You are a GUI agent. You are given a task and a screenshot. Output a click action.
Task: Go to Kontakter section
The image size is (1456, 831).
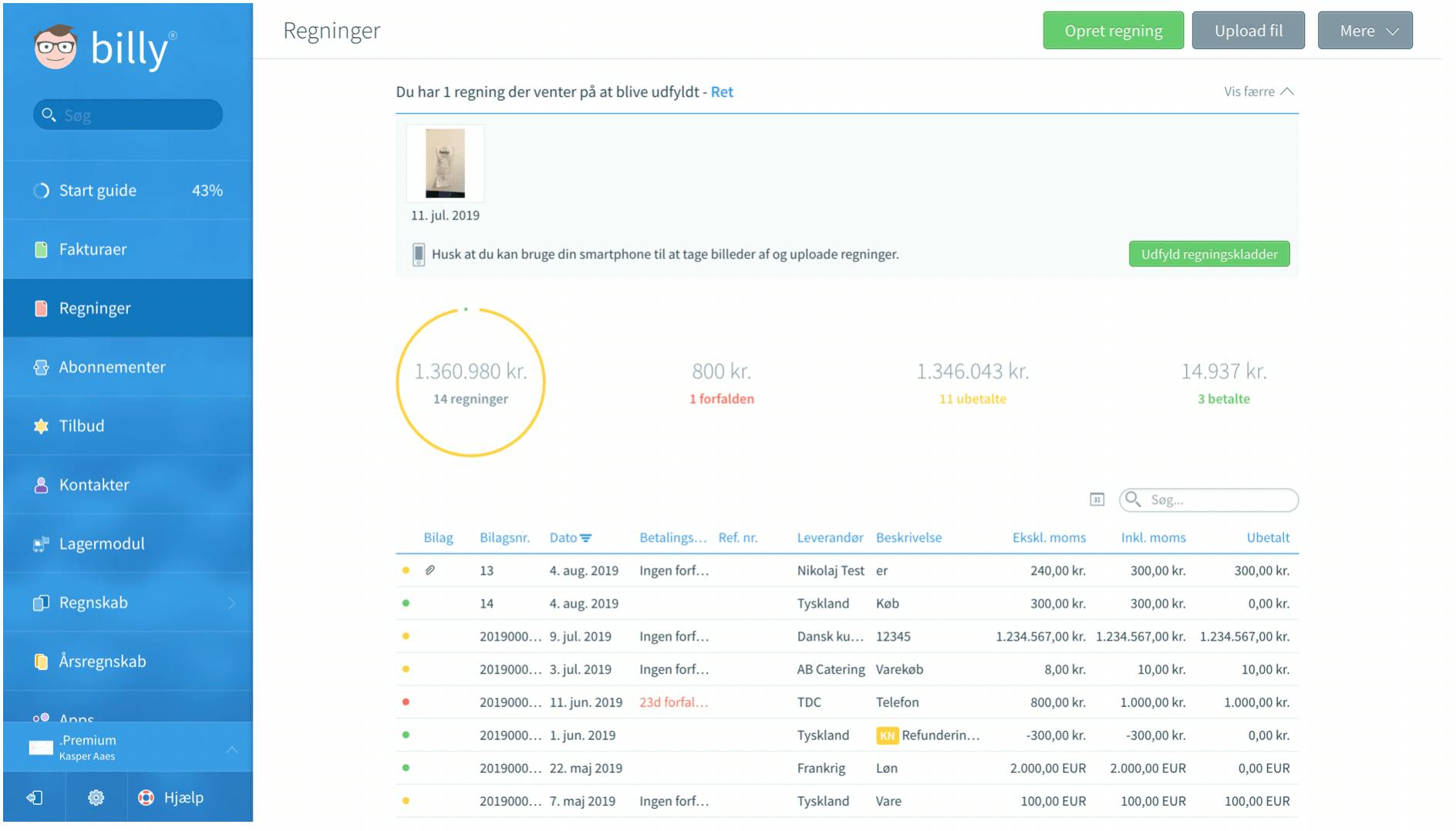click(128, 485)
